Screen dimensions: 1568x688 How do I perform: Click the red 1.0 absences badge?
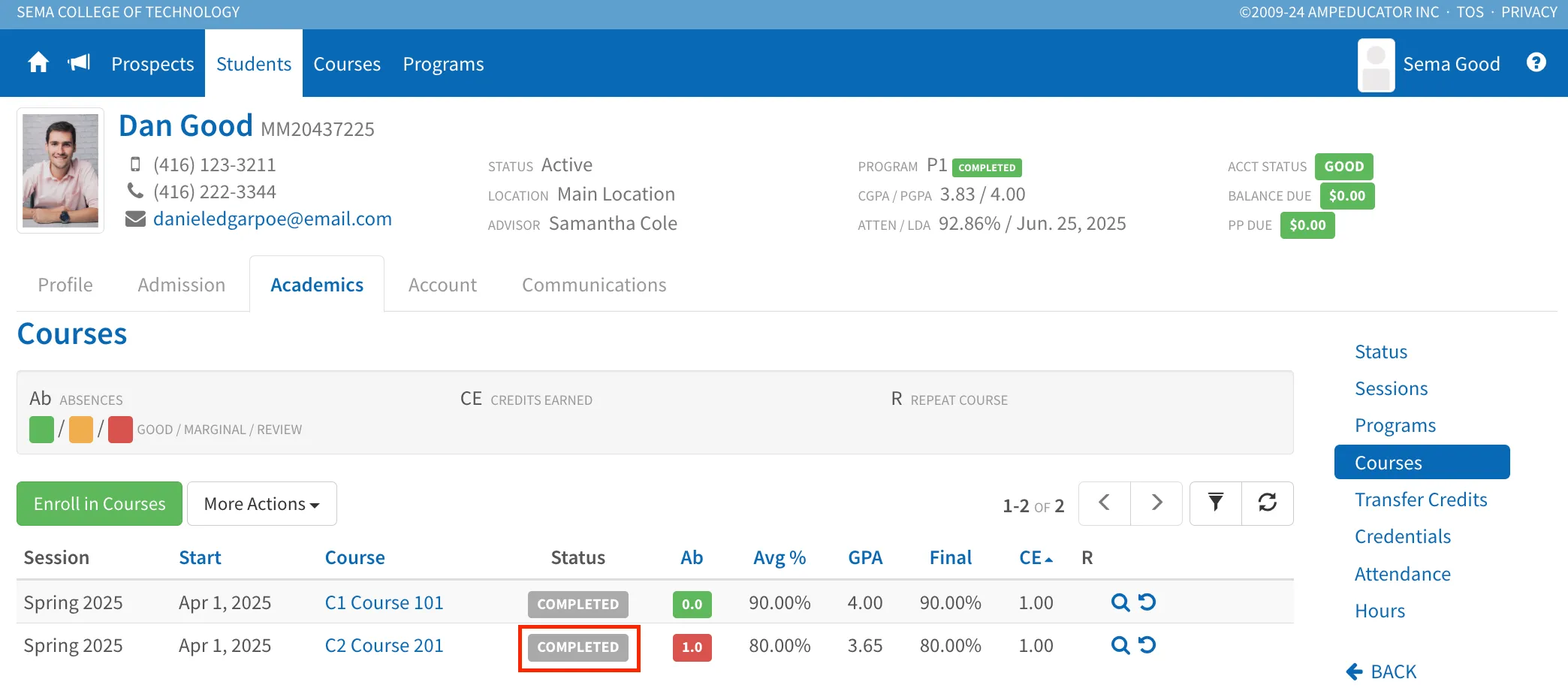(692, 647)
